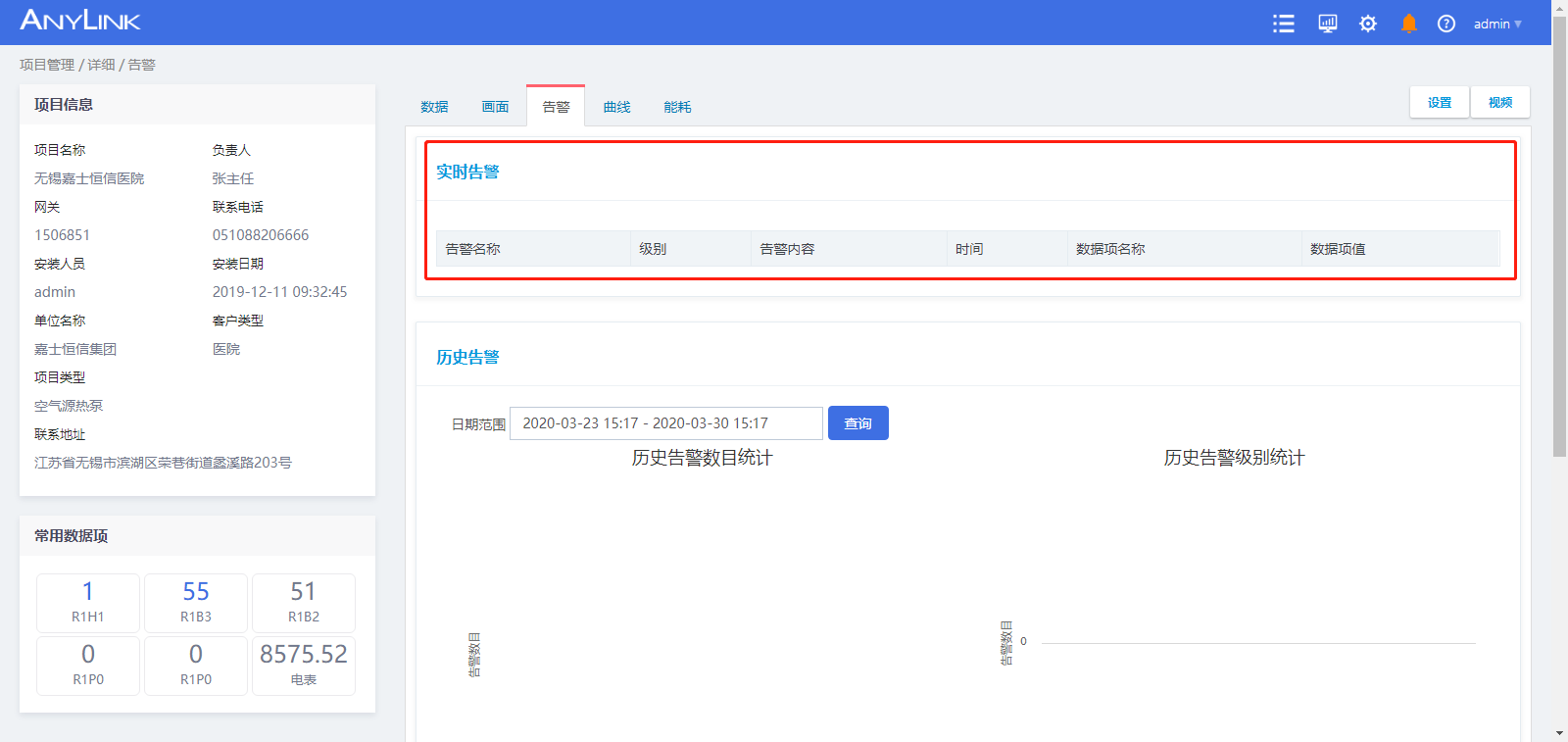This screenshot has width=1568, height=742.
Task: Click 嘉士恒信集团 unit name value
Action: (x=75, y=349)
